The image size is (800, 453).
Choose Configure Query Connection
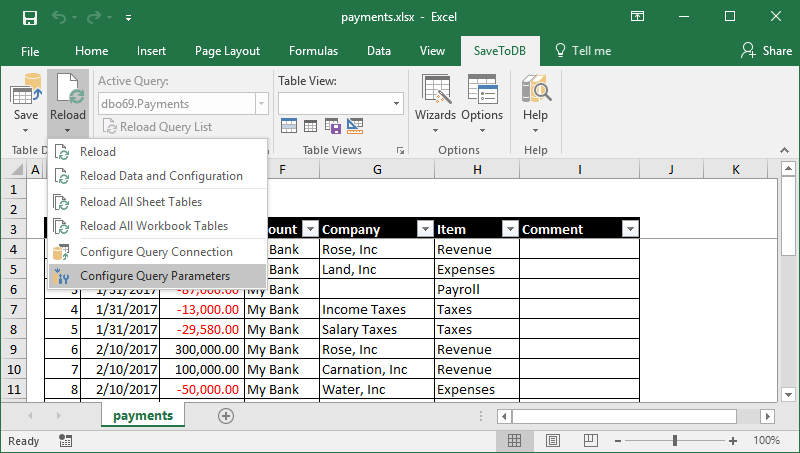[x=158, y=252]
